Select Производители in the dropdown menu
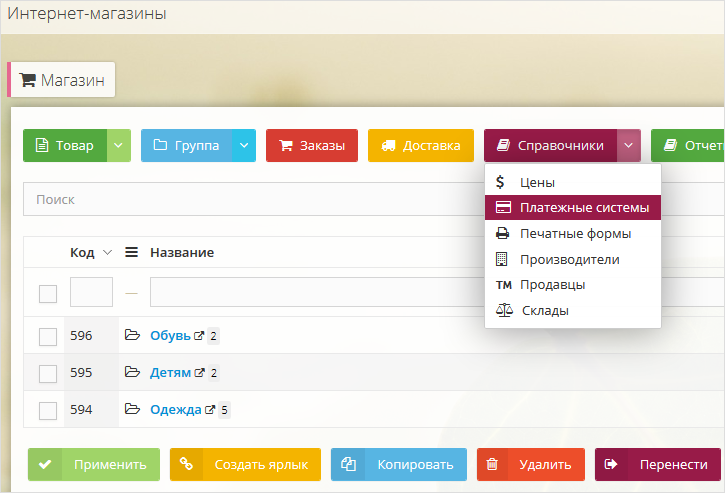This screenshot has width=725, height=493. pyautogui.click(x=569, y=259)
